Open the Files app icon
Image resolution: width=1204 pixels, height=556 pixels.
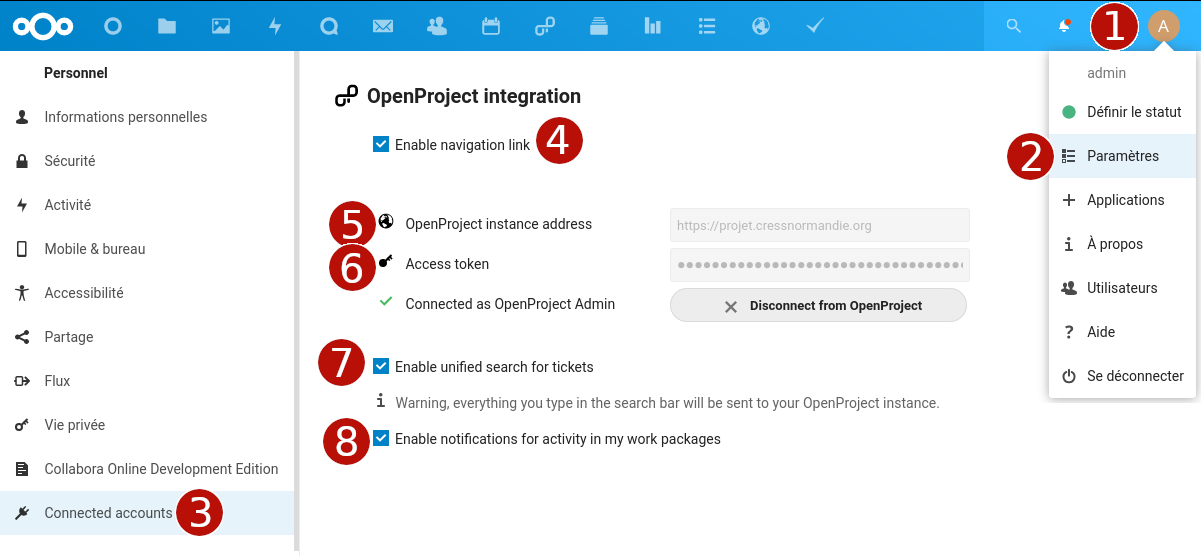(x=167, y=26)
